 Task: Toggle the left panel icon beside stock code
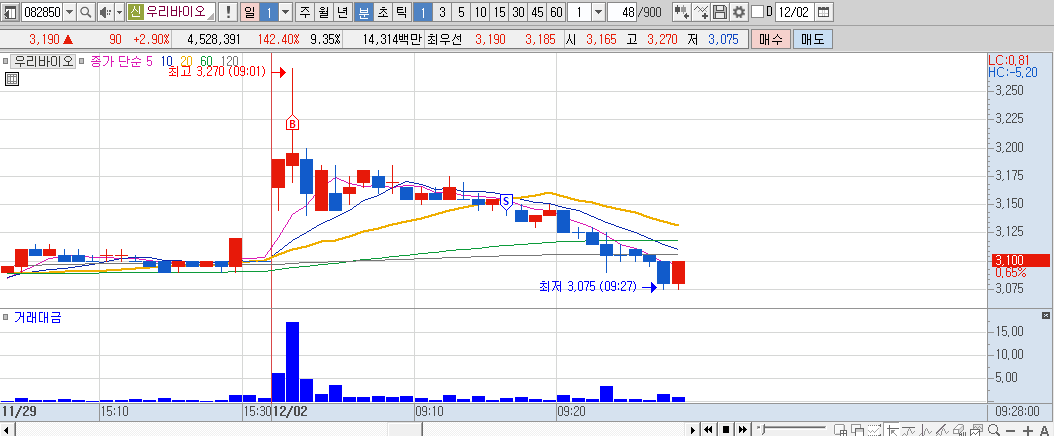10,12
